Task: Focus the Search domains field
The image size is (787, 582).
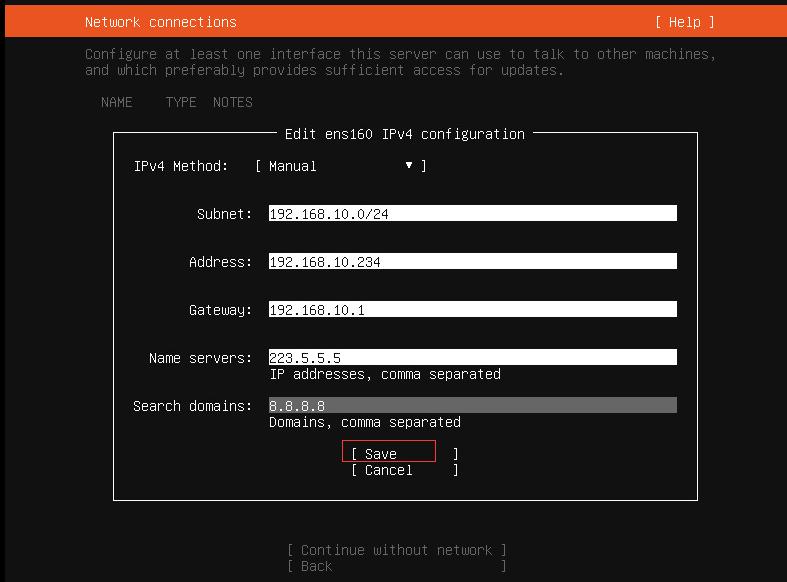Action: click(472, 406)
